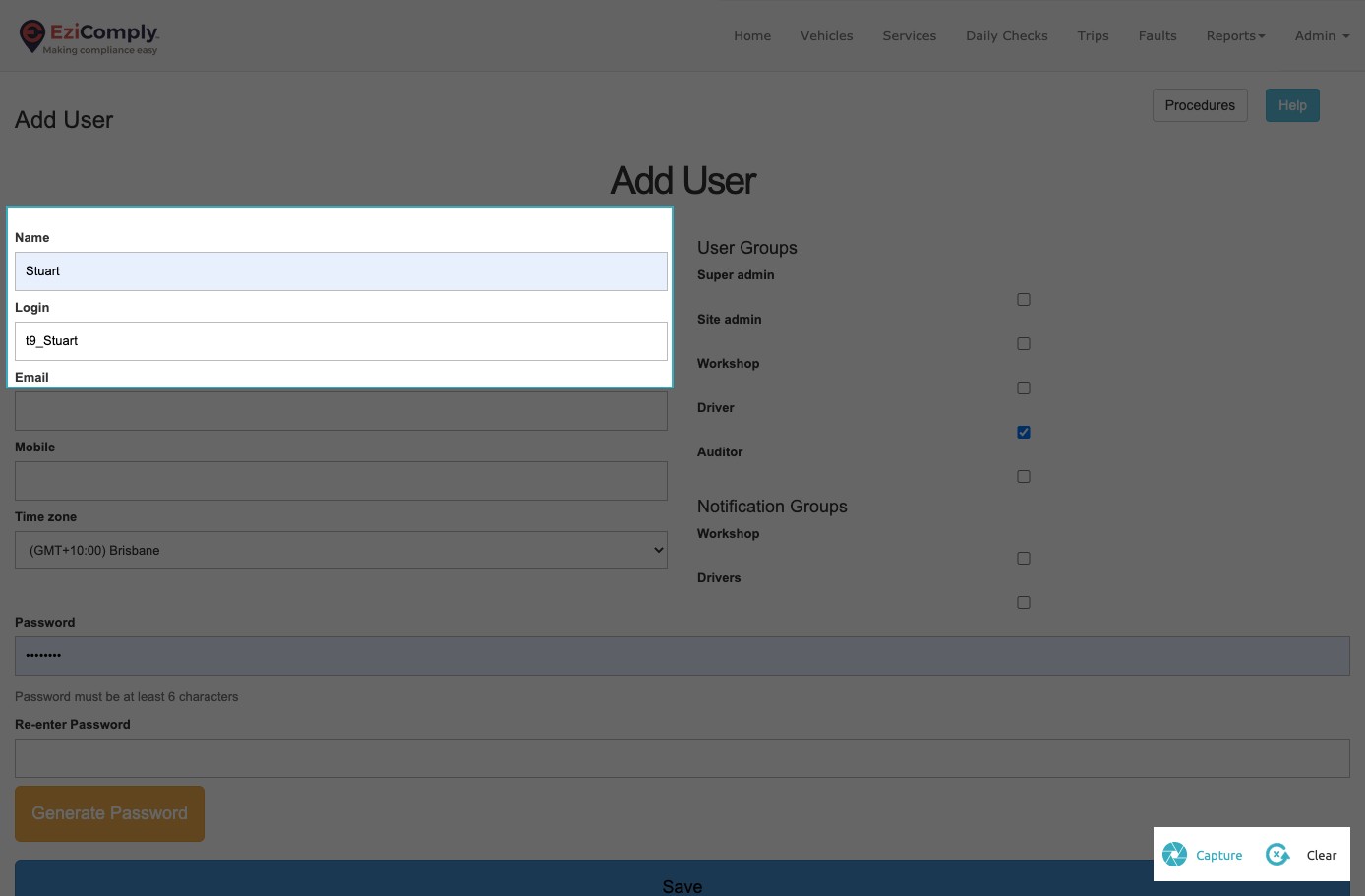Expand the Reports dropdown menu
This screenshot has height=896, width=1365.
coord(1235,35)
